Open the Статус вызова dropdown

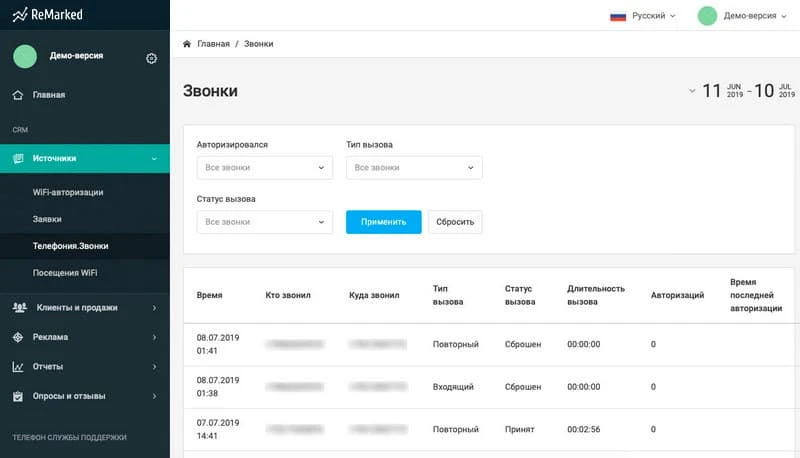click(265, 222)
